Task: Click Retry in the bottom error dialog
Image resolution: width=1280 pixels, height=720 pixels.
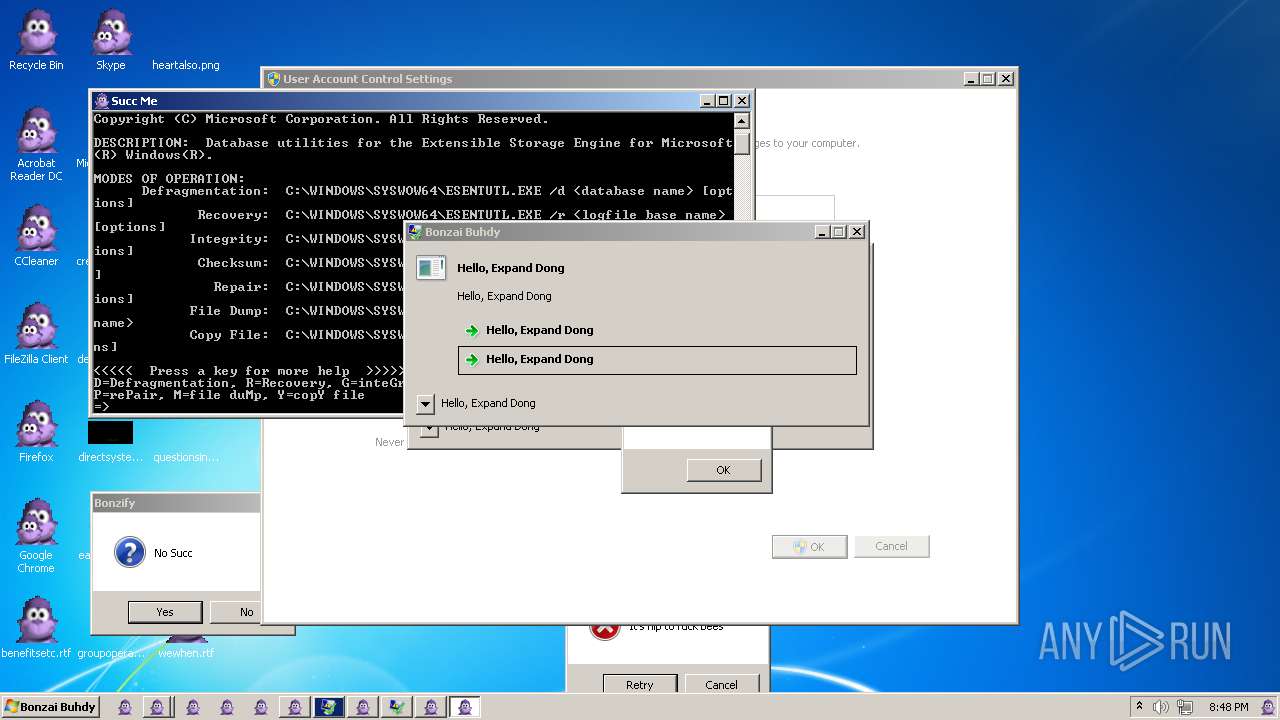Action: (x=640, y=685)
